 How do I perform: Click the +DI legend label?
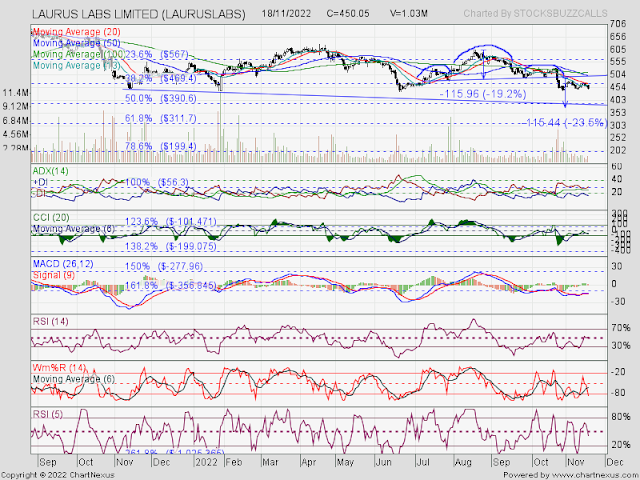[x=40, y=182]
